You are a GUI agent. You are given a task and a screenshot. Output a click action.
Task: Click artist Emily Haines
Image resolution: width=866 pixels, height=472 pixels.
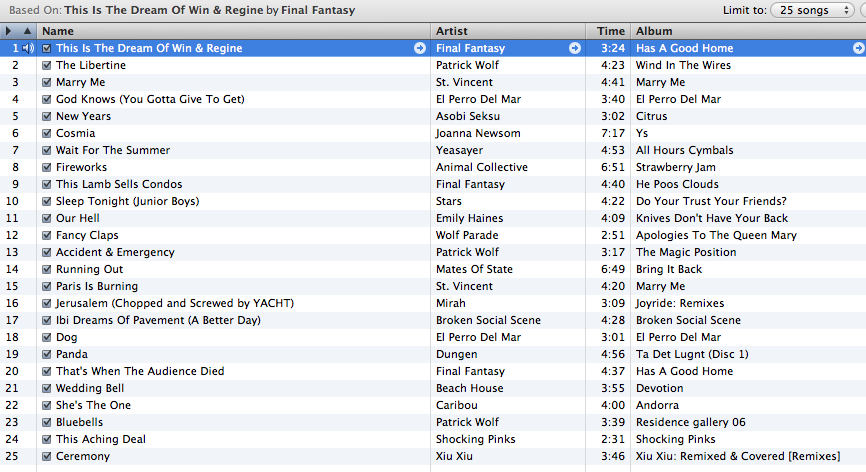469,219
